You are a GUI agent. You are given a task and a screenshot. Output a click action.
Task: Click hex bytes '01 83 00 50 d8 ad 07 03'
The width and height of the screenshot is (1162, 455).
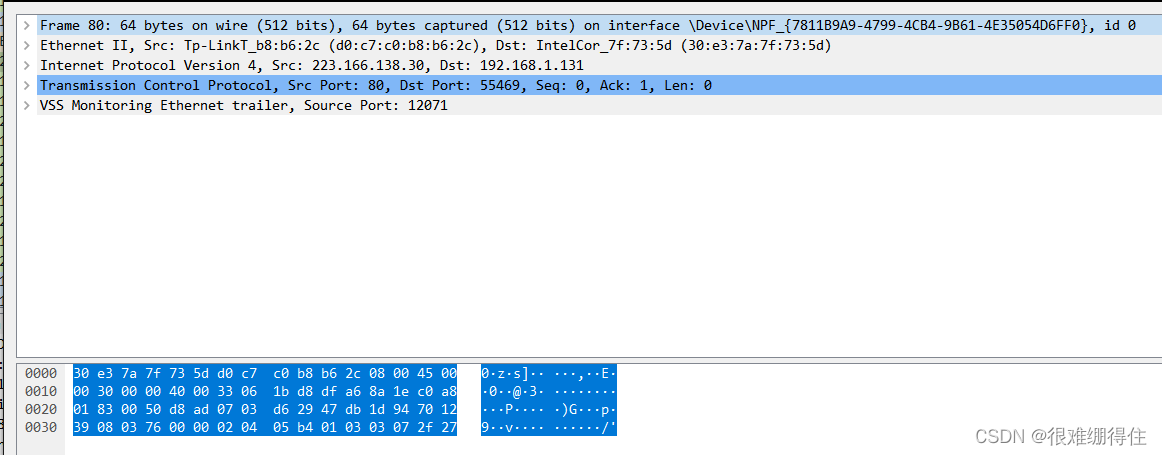pyautogui.click(x=165, y=410)
